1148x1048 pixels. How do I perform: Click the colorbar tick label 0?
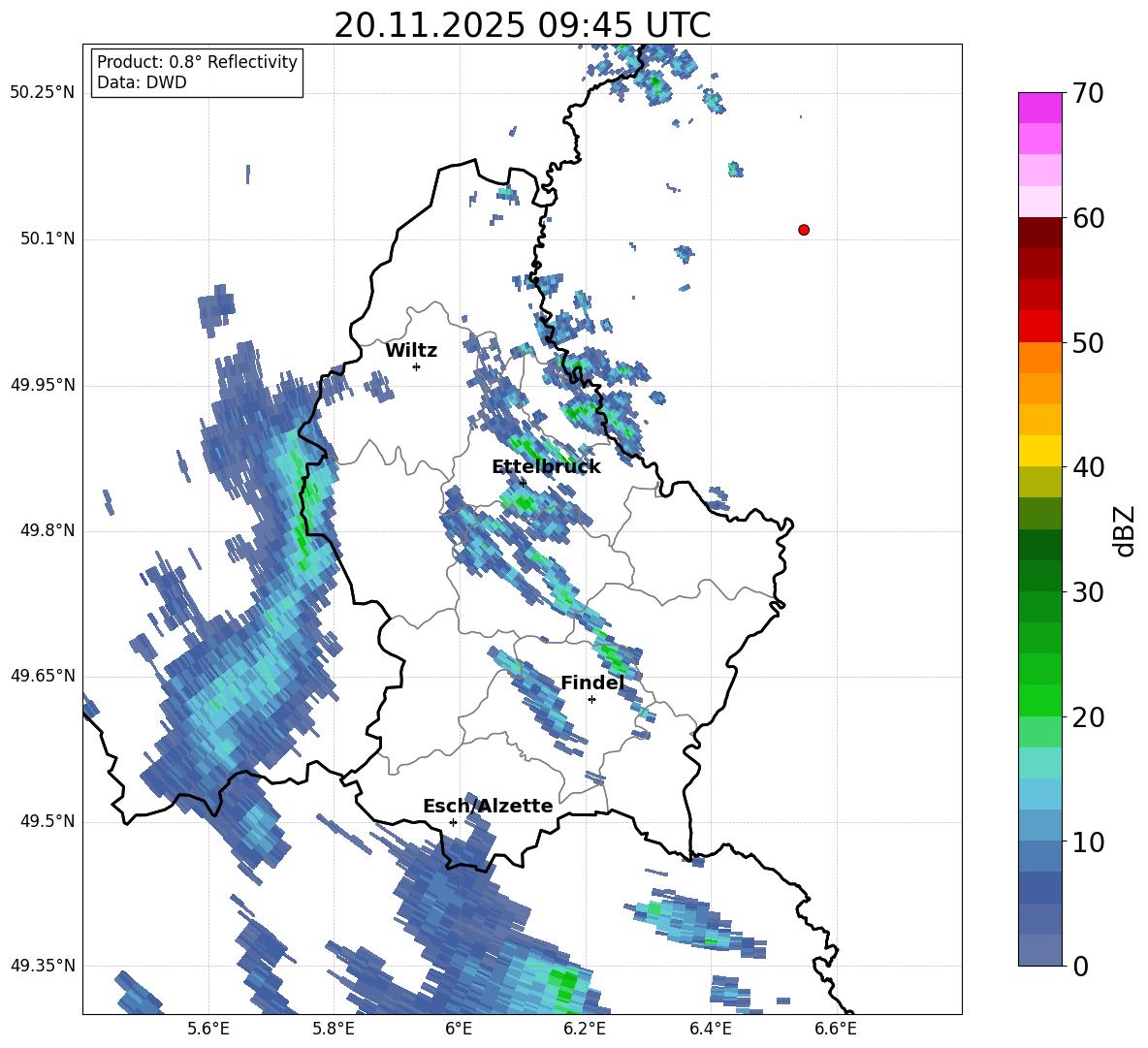(x=1081, y=967)
